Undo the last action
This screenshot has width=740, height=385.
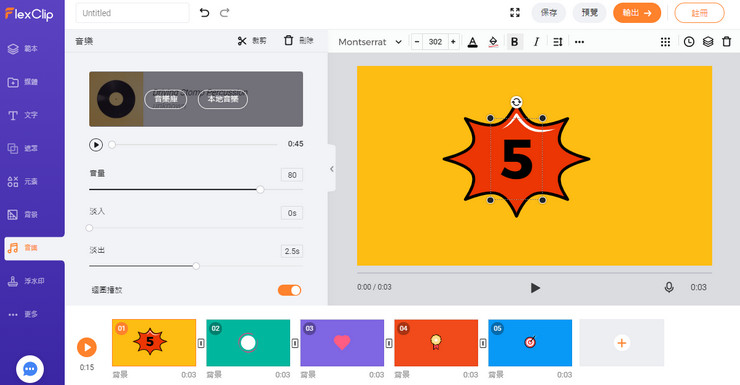(204, 13)
